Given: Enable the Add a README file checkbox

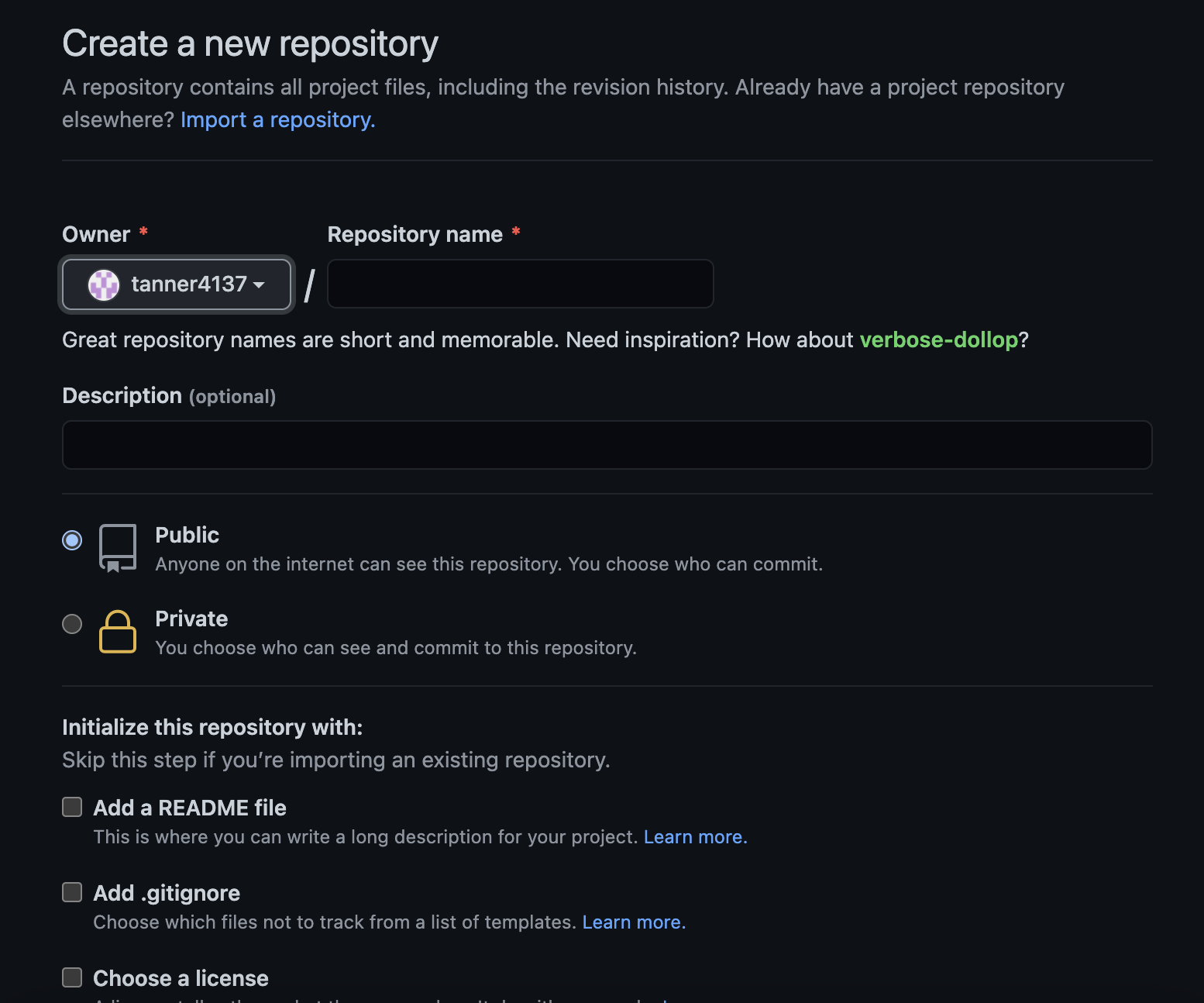Looking at the screenshot, I should (72, 807).
